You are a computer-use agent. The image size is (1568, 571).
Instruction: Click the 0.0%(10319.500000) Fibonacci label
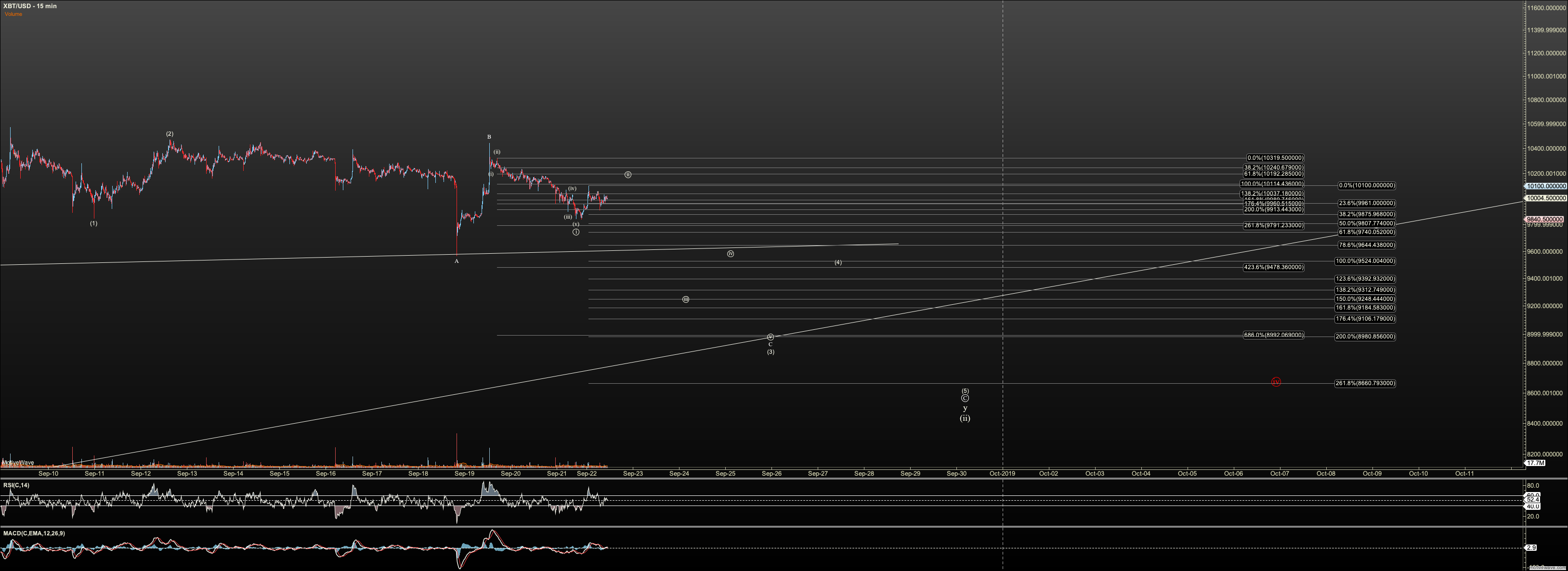point(1275,158)
